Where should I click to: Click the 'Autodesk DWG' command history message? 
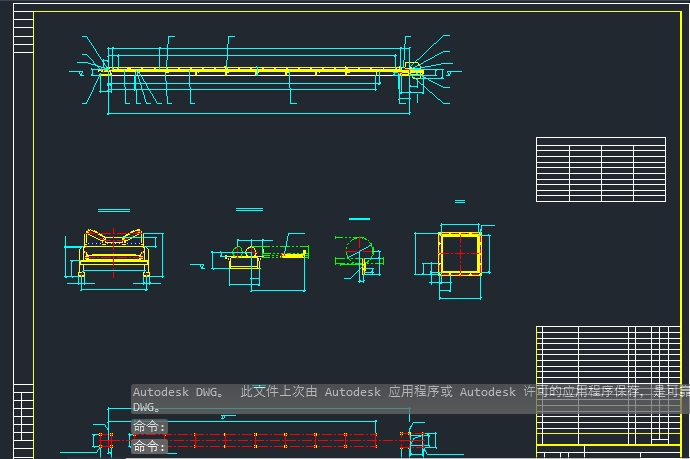410,399
